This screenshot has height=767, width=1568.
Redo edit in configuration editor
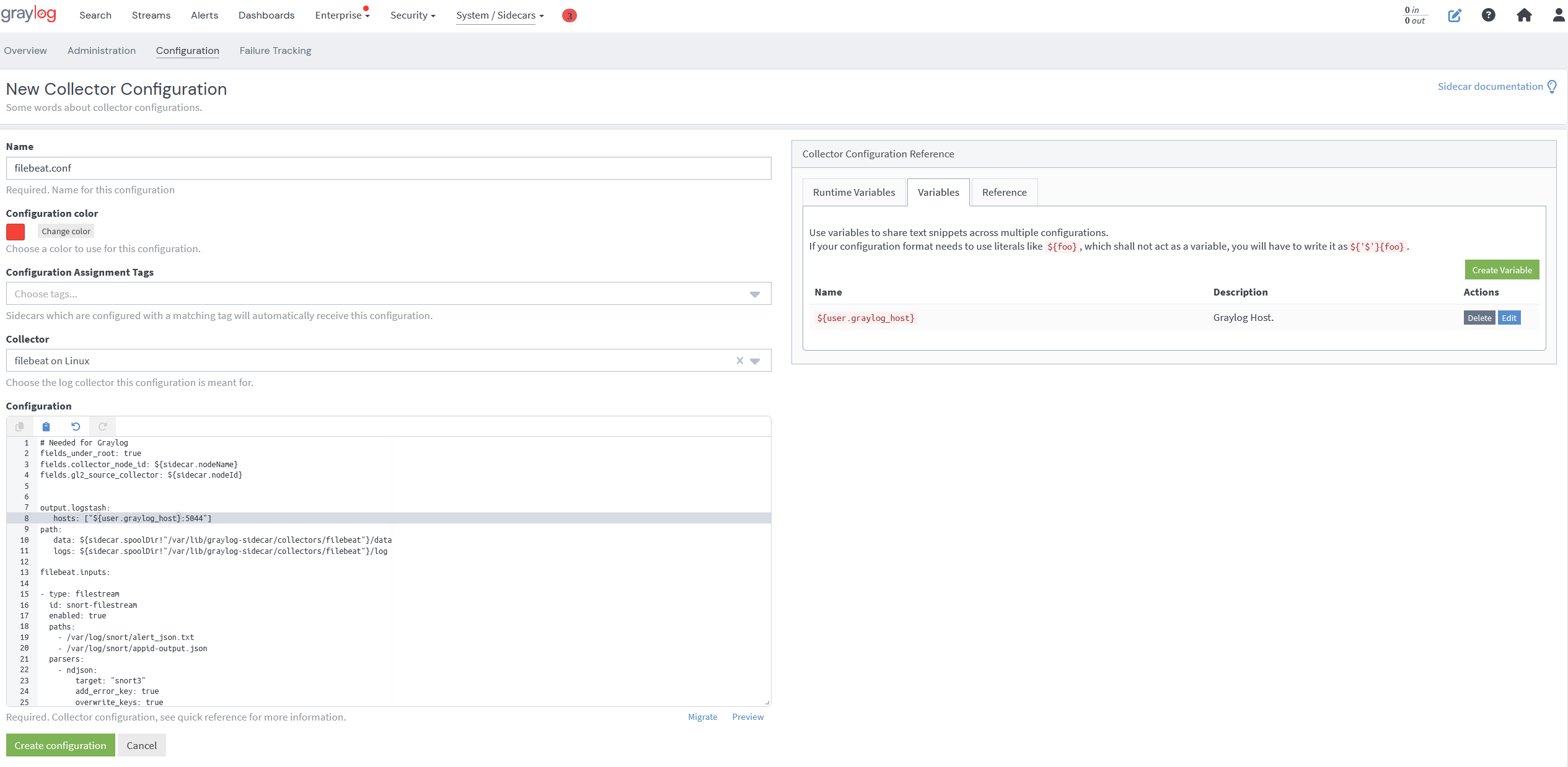(103, 426)
